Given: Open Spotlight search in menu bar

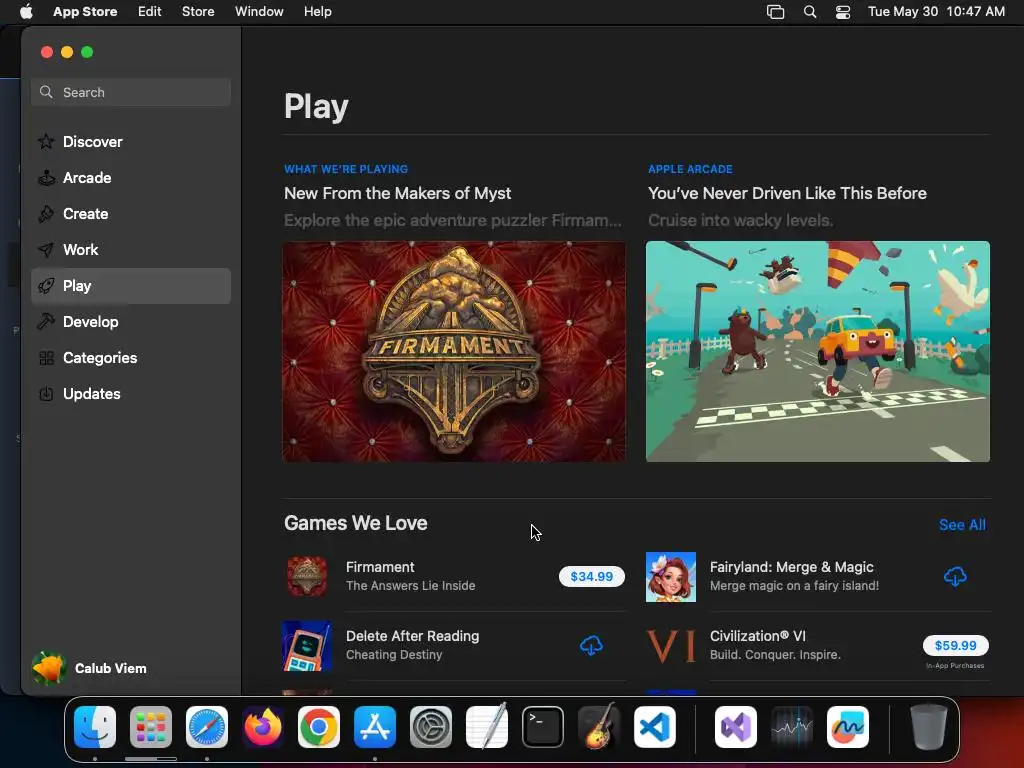Looking at the screenshot, I should tap(810, 12).
